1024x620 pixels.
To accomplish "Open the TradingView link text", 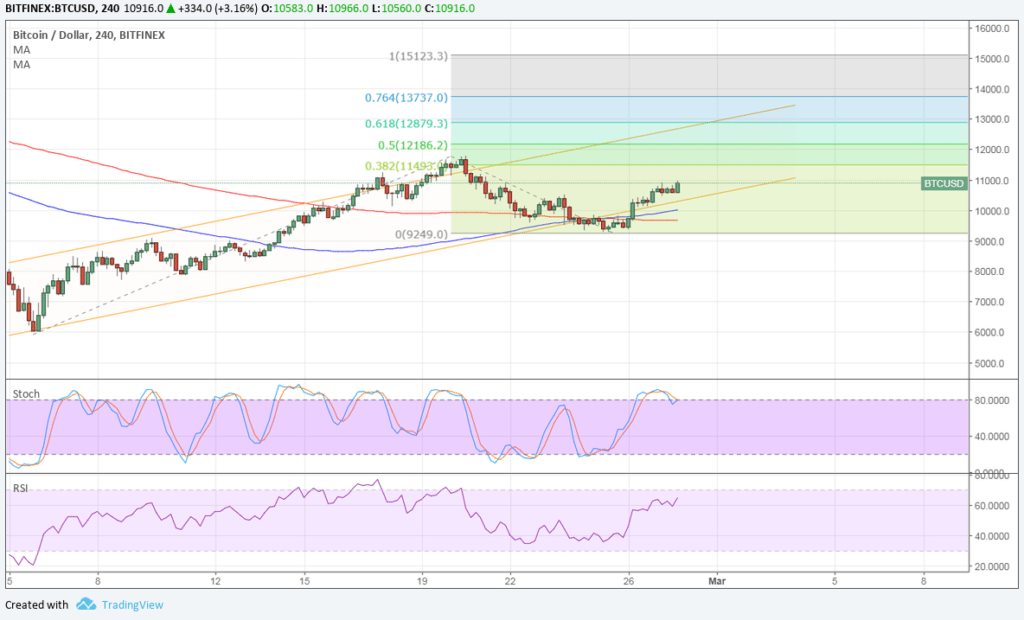I will click(x=133, y=605).
